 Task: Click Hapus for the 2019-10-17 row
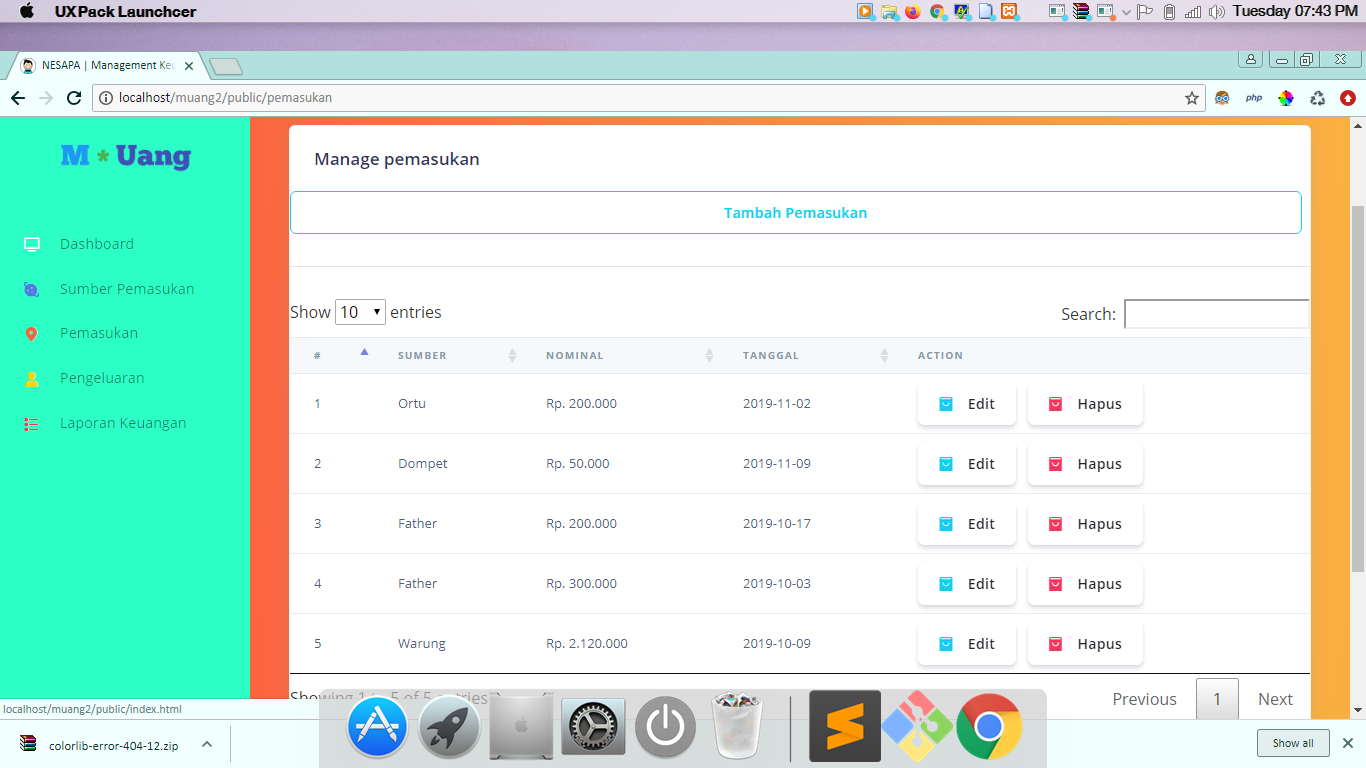point(1085,524)
